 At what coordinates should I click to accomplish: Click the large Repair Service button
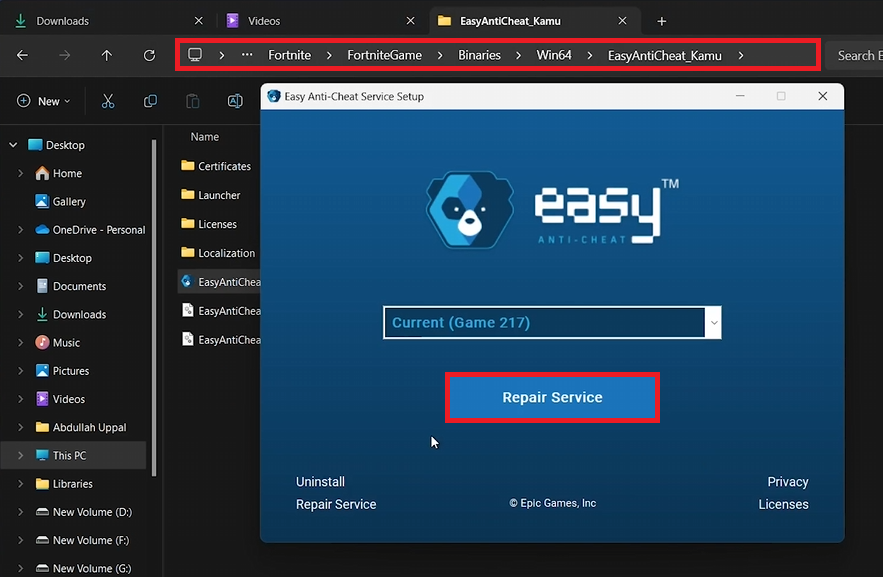pos(552,397)
